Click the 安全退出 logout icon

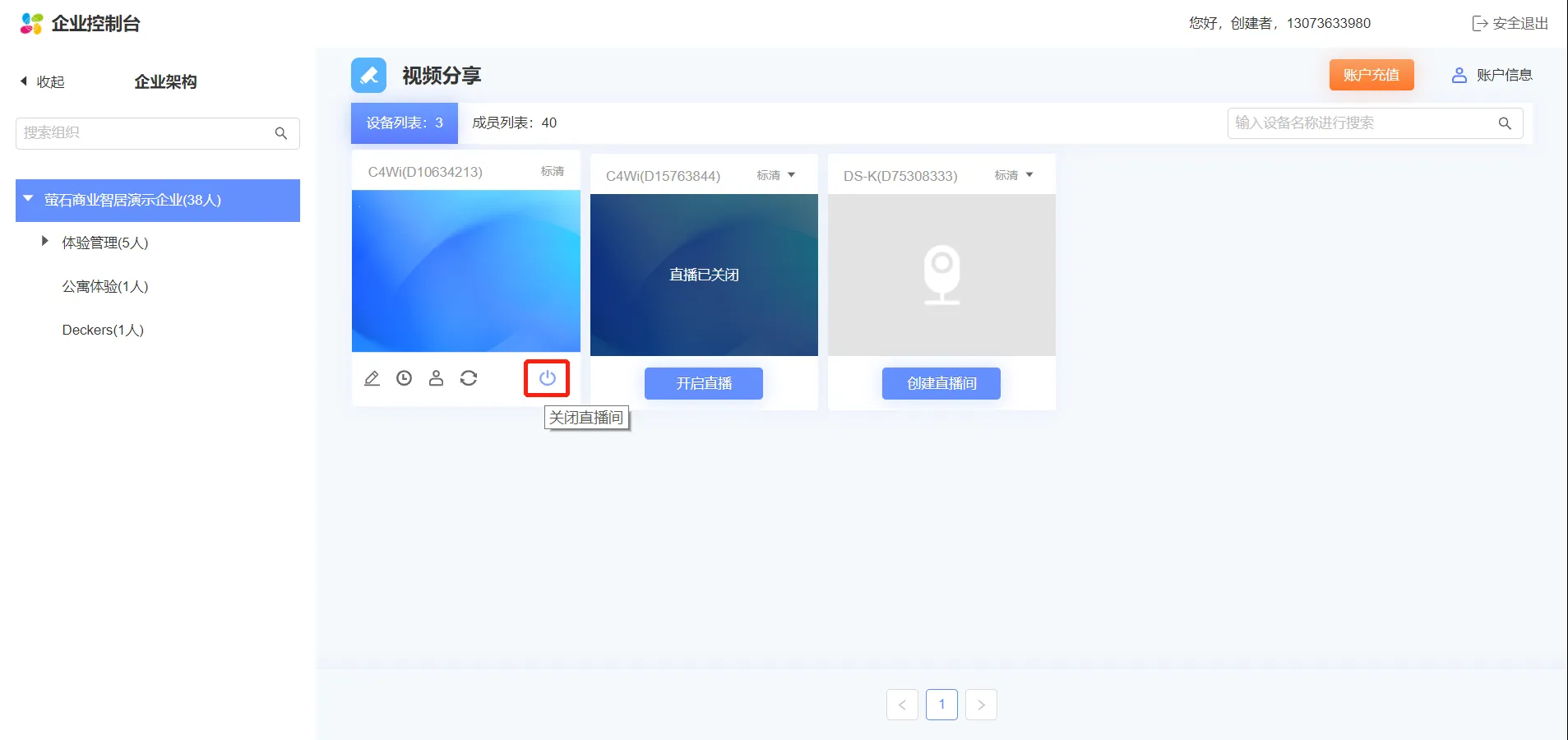(1479, 23)
